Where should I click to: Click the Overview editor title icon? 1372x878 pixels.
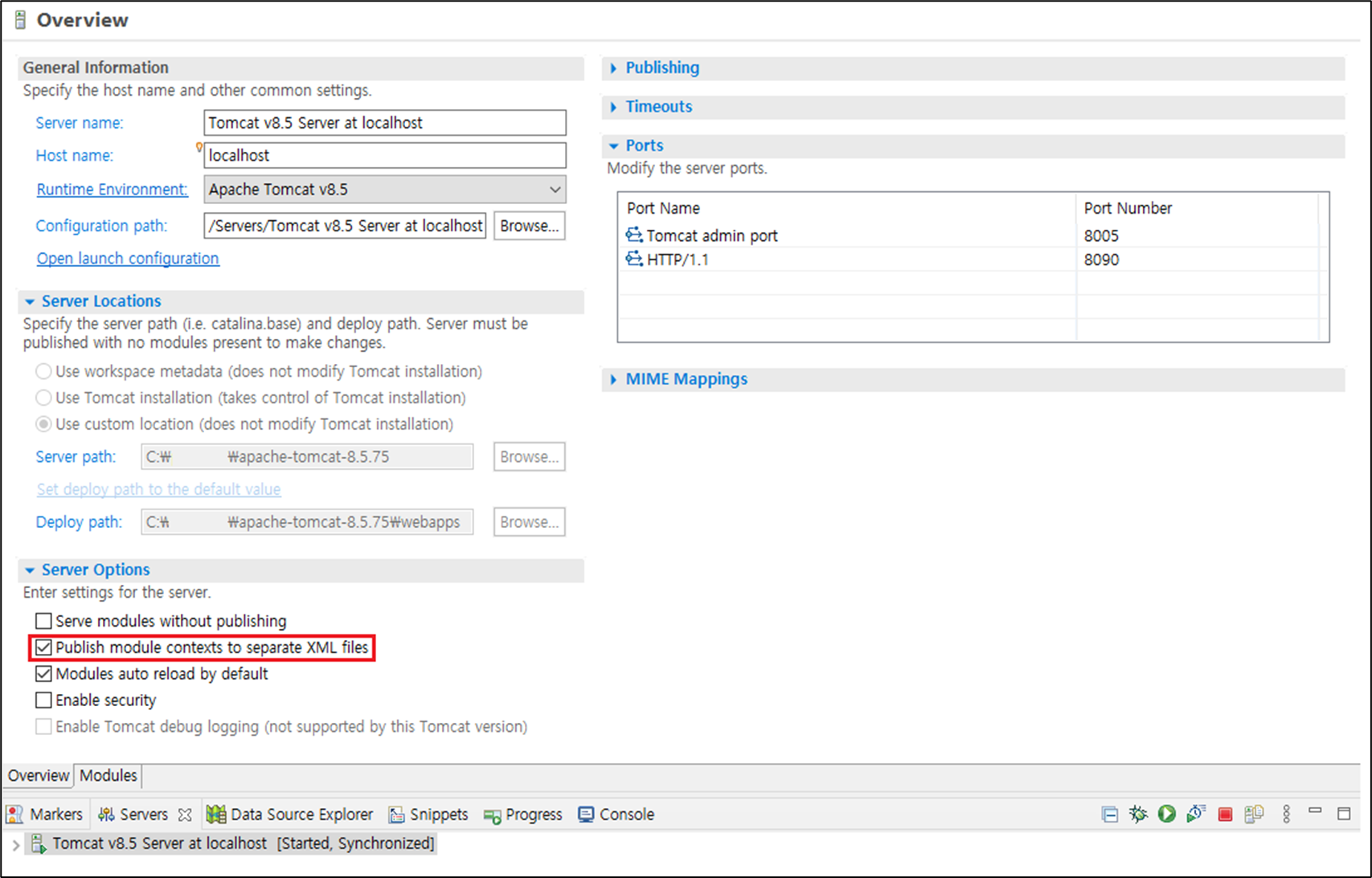20,20
